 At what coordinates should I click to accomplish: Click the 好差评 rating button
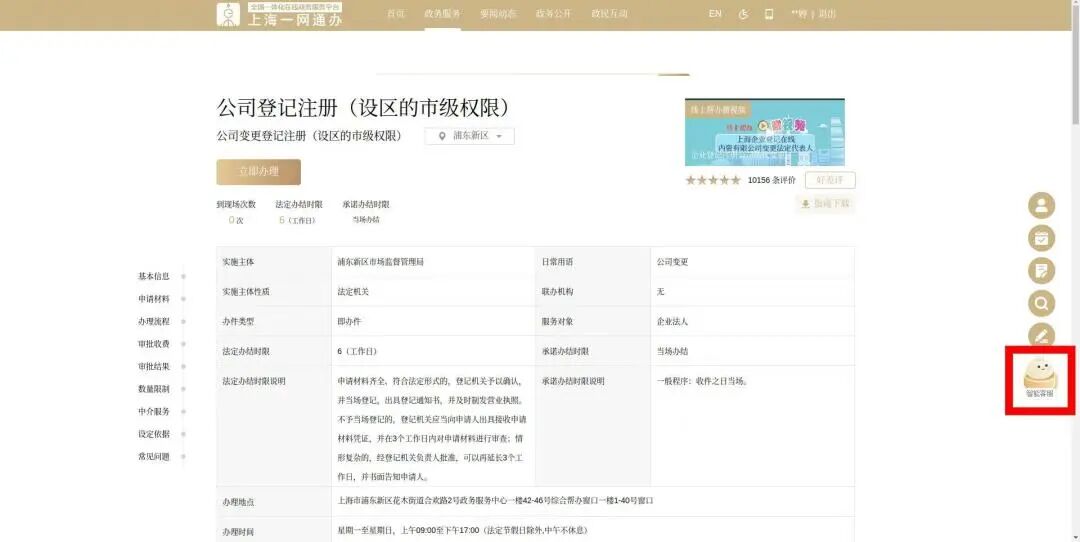coord(829,180)
